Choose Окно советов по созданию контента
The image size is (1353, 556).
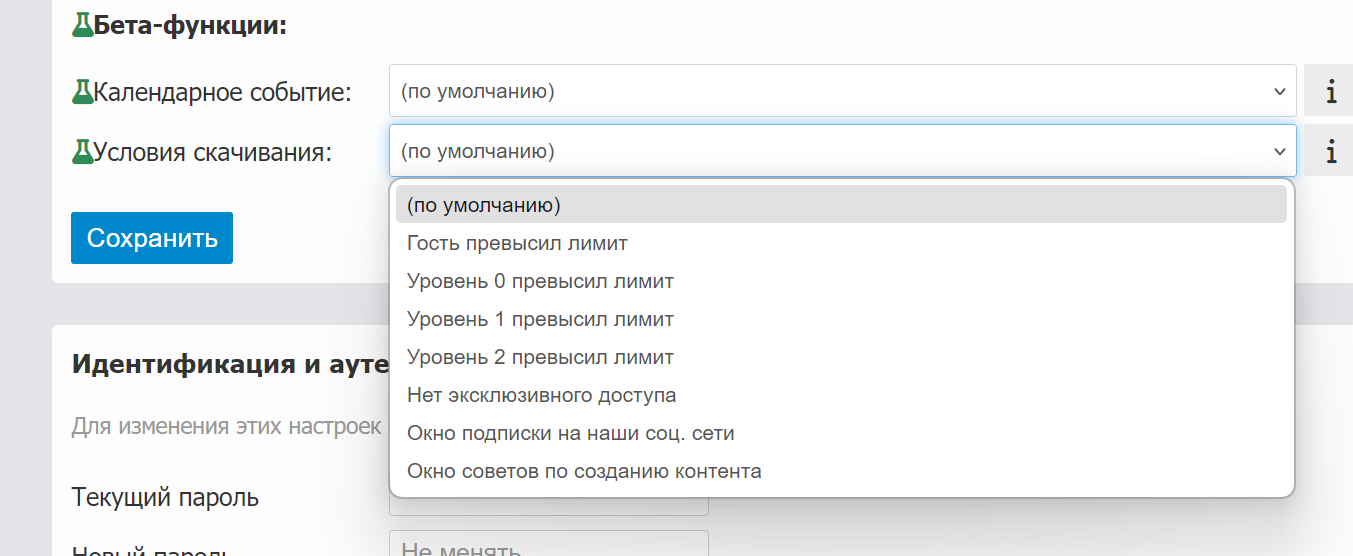click(584, 471)
